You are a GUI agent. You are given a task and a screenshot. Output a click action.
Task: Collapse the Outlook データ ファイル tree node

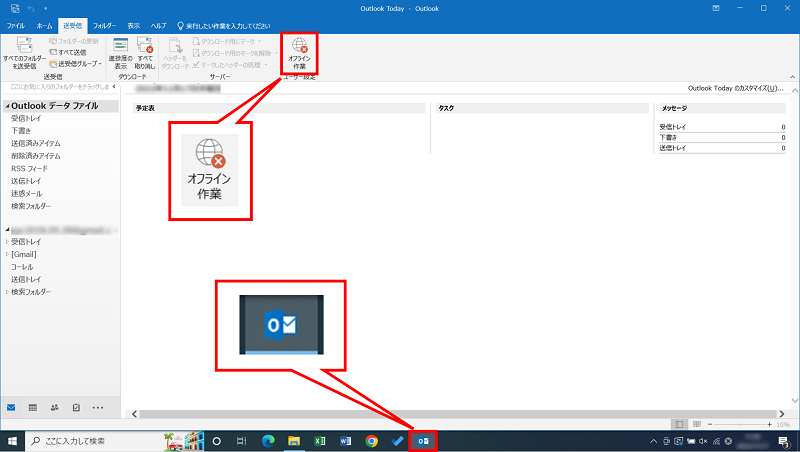[7, 106]
